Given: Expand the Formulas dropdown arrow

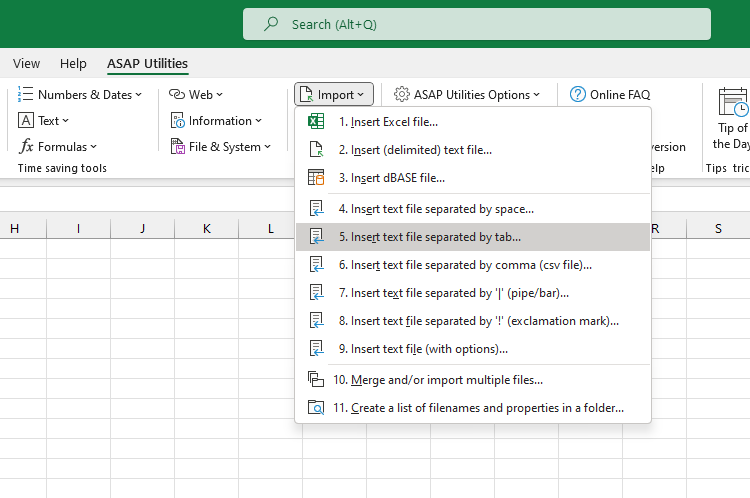Looking at the screenshot, I should pyautogui.click(x=94, y=147).
